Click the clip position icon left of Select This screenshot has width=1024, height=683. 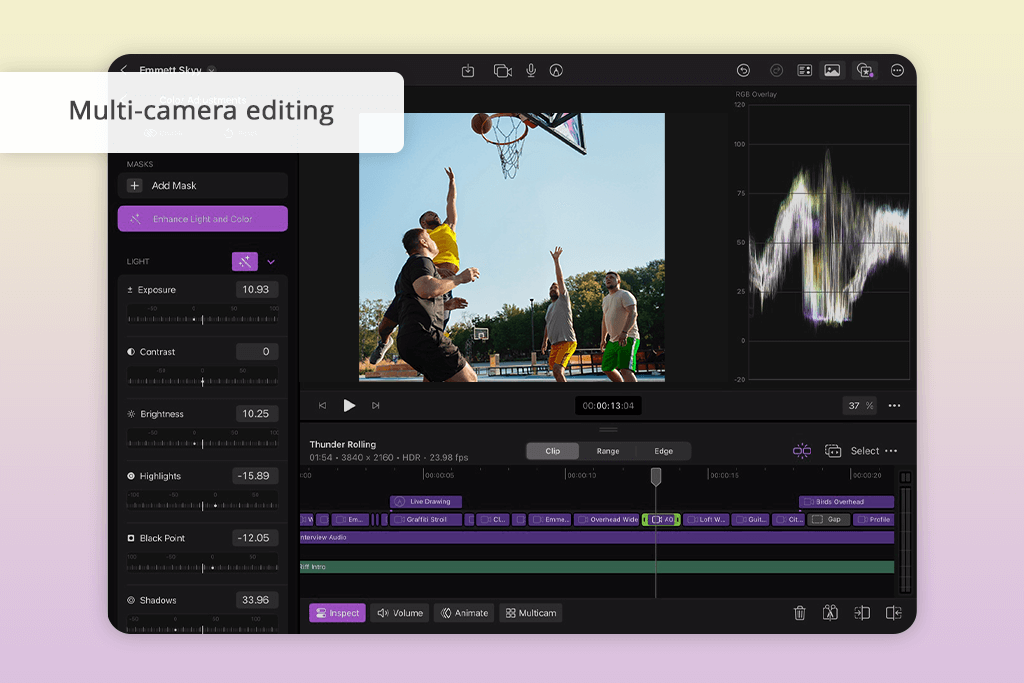pos(833,451)
